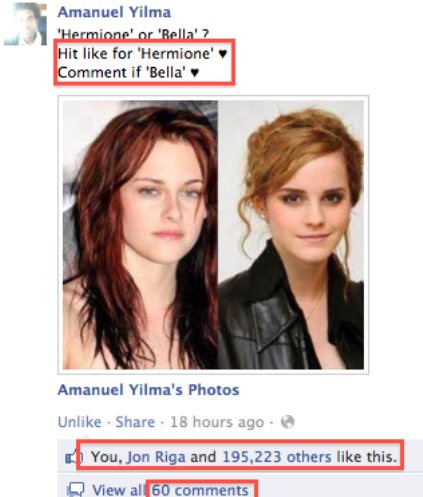Click the "Hit like for 'Hermione'" text
This screenshot has height=497, width=423.
136,54
